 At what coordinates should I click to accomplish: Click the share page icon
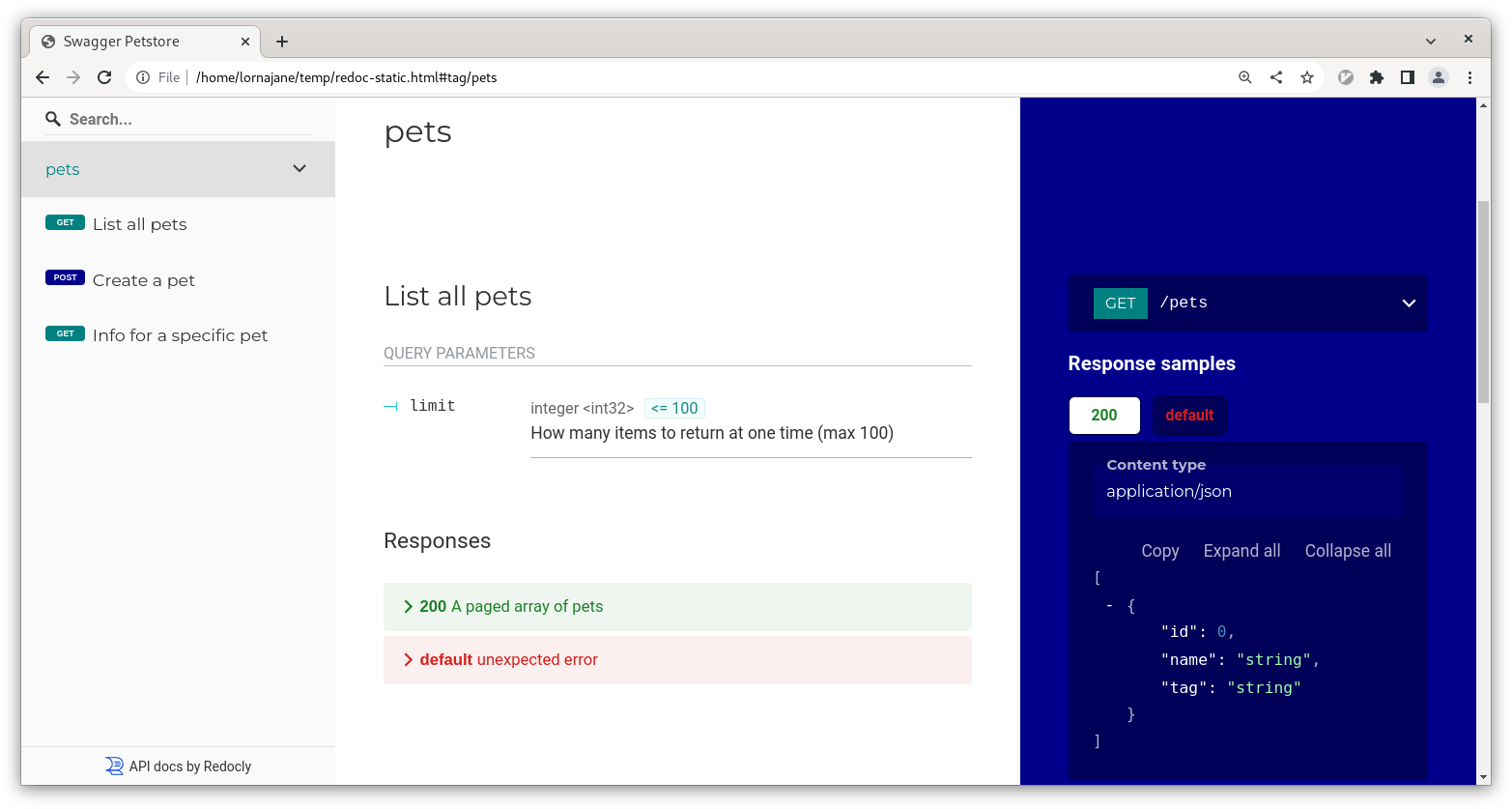(1276, 77)
